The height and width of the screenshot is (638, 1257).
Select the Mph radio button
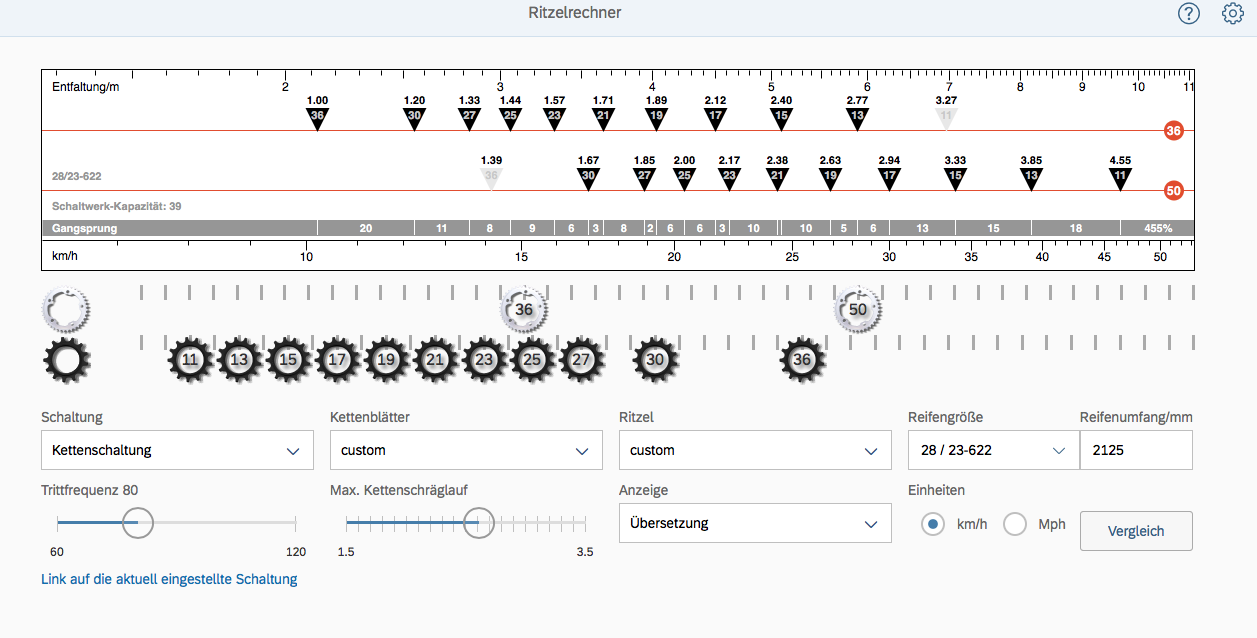pyautogui.click(x=1015, y=525)
